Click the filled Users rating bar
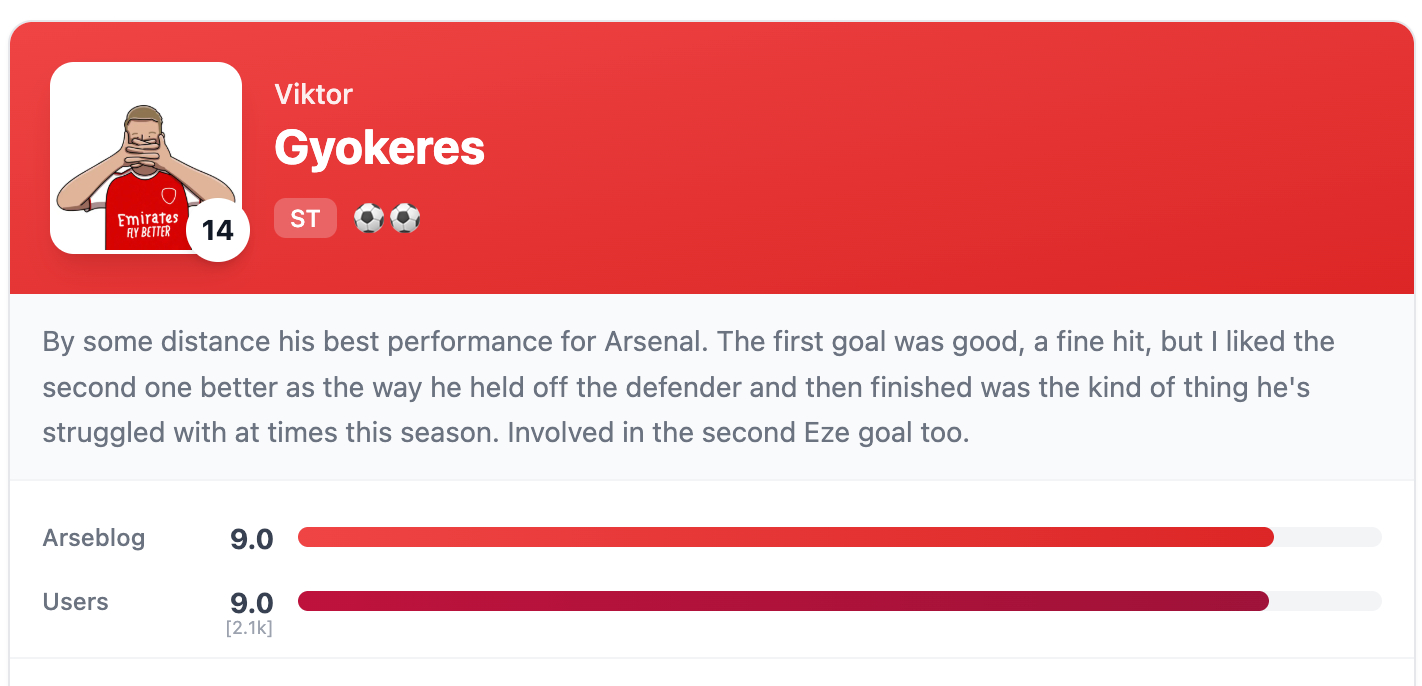Viewport: 1422px width, 686px height. click(783, 601)
